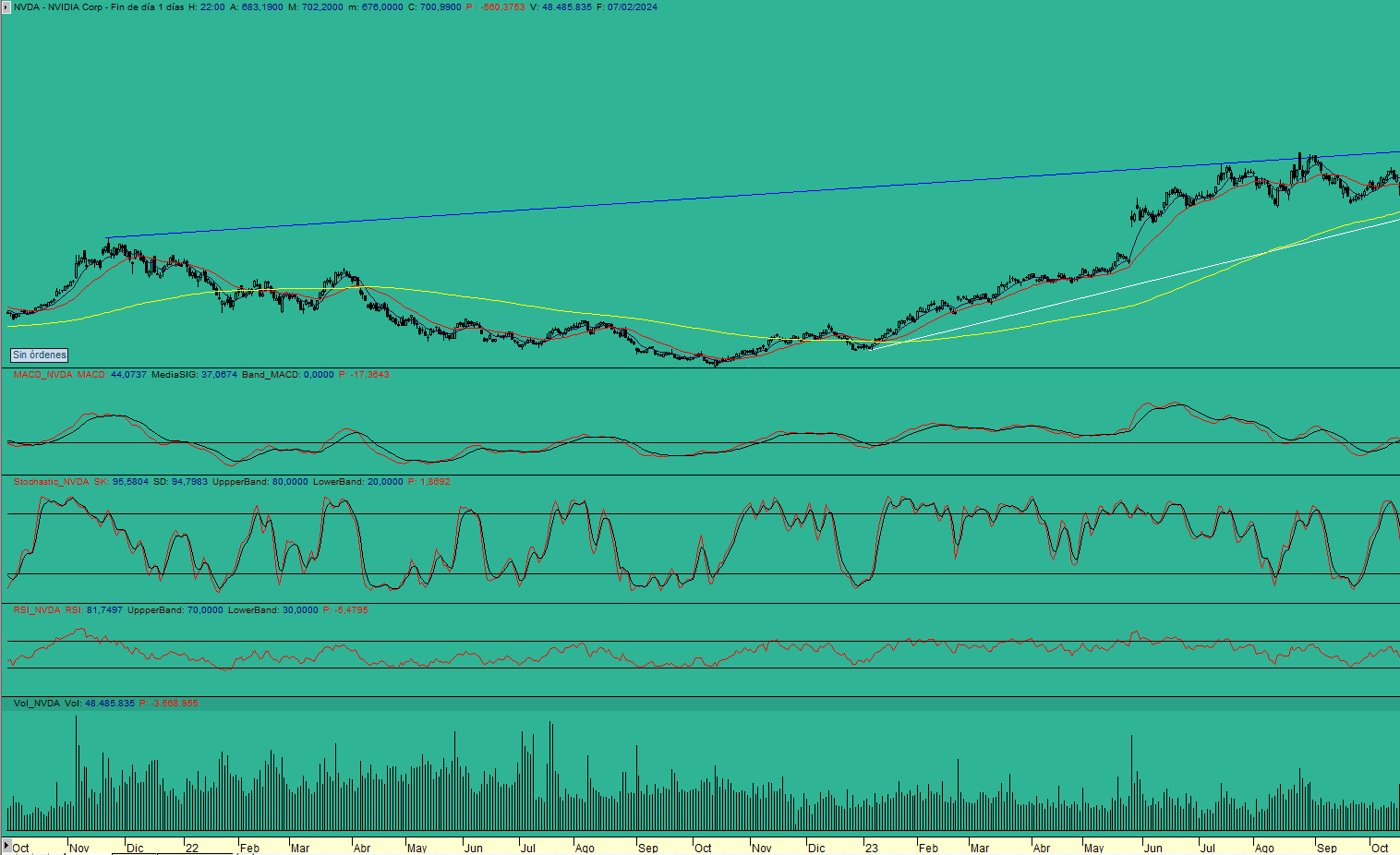Screen dimensions: 1400x855
Task: Click the 'MediaSIG: 37,0674' value
Action: [195, 375]
